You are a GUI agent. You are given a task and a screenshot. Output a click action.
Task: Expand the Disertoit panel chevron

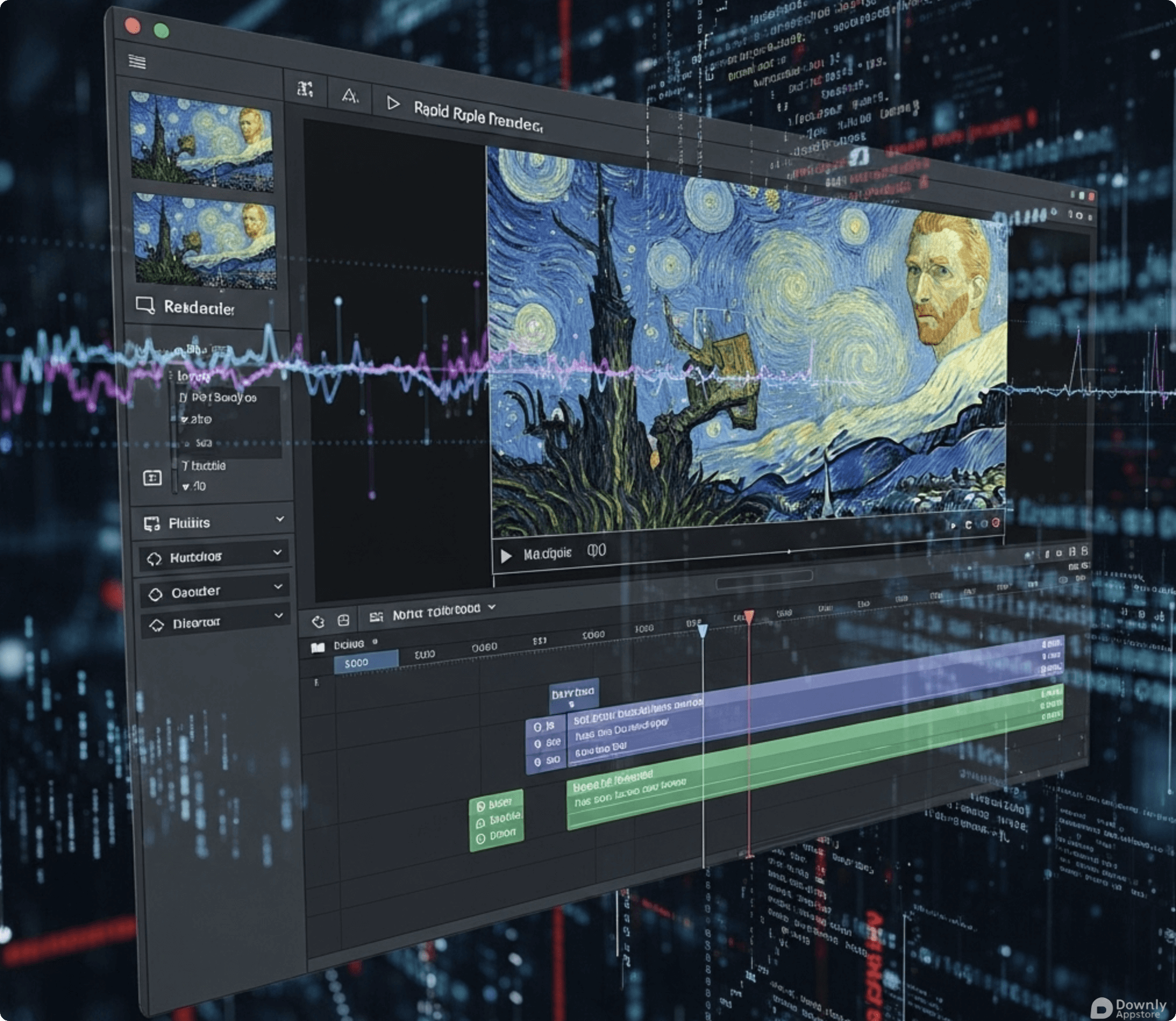point(279,615)
